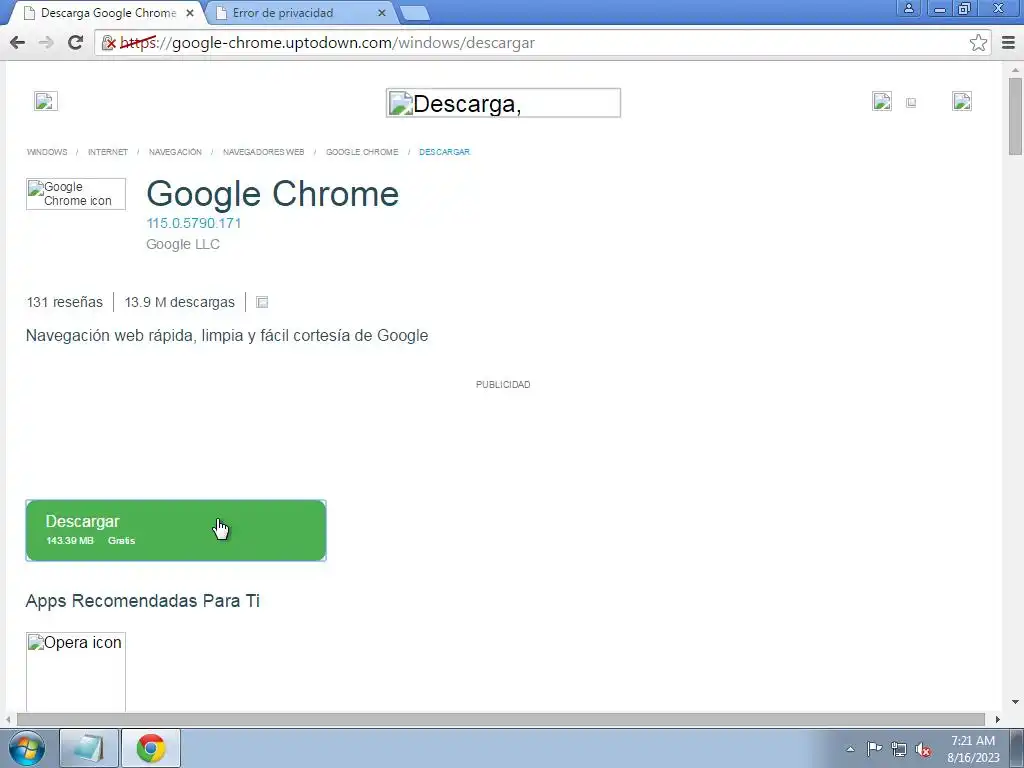Image resolution: width=1024 pixels, height=768 pixels.
Task: Open the 131 reseñas reviews link
Action: tap(65, 302)
